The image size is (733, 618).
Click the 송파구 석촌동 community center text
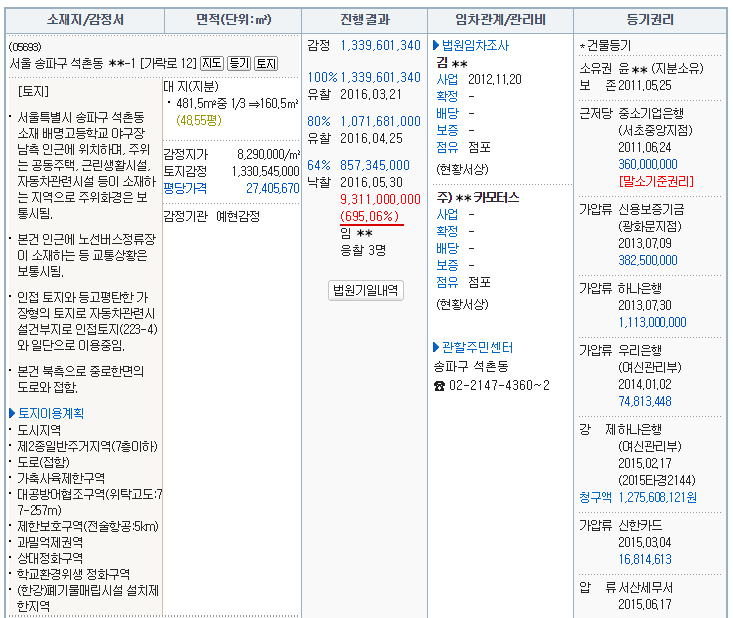tap(471, 366)
